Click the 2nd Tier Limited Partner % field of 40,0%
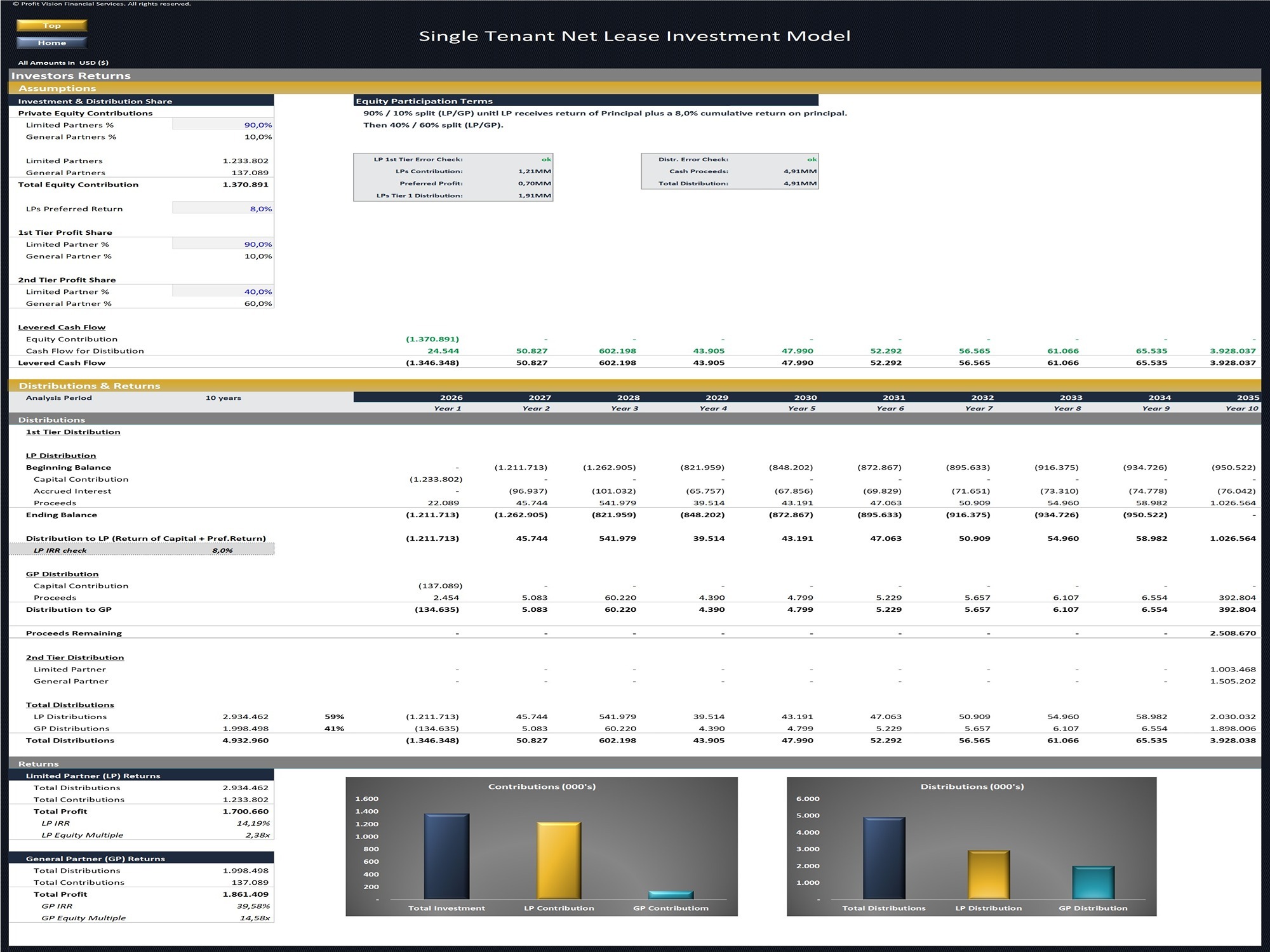Screen dimensions: 1270x952 tap(222, 291)
